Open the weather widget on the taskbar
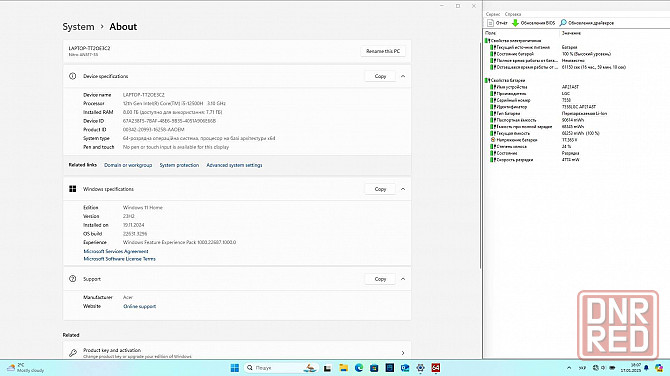 [26, 368]
